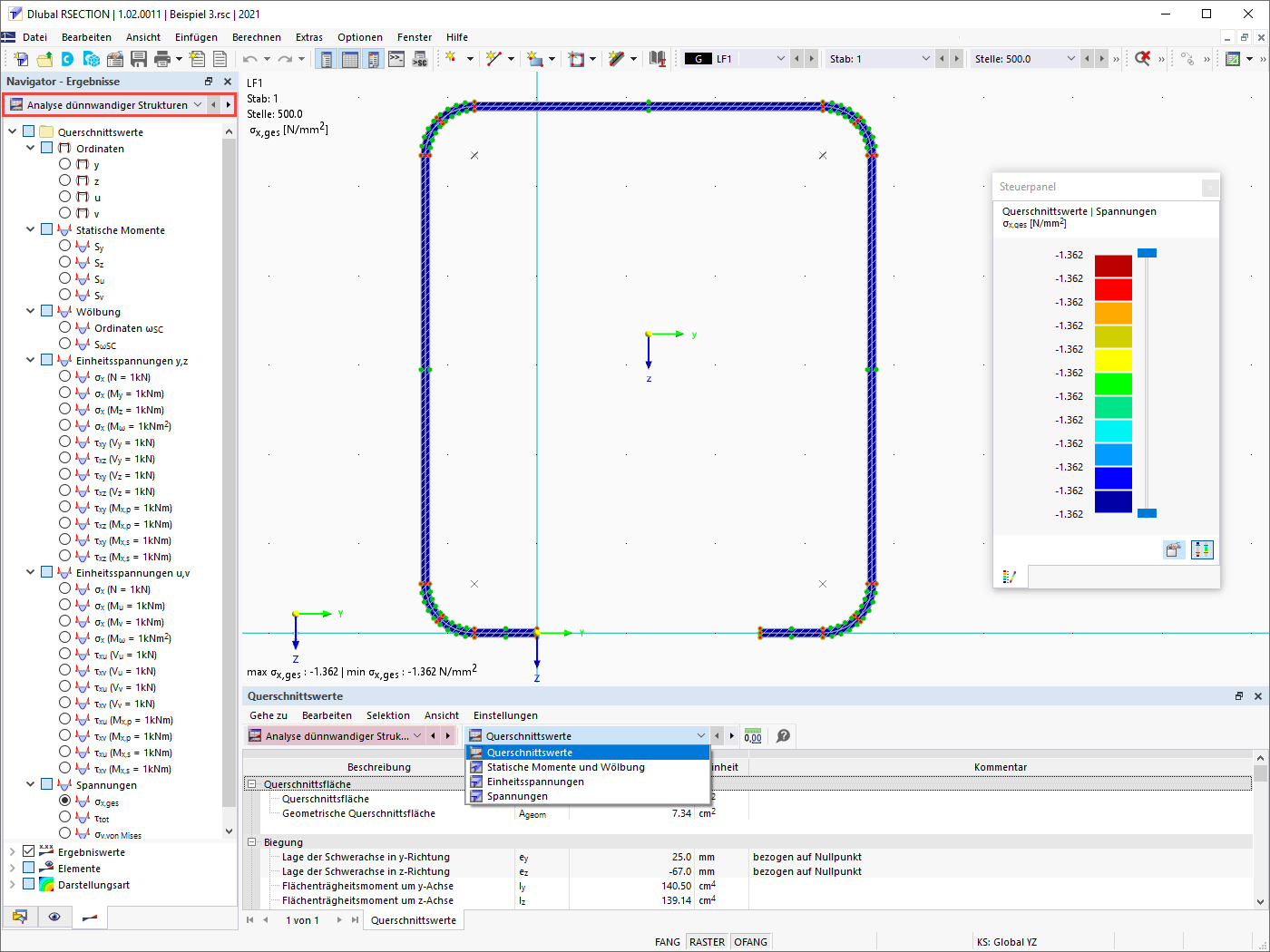Open the LF1 load case dropdown

(780, 59)
